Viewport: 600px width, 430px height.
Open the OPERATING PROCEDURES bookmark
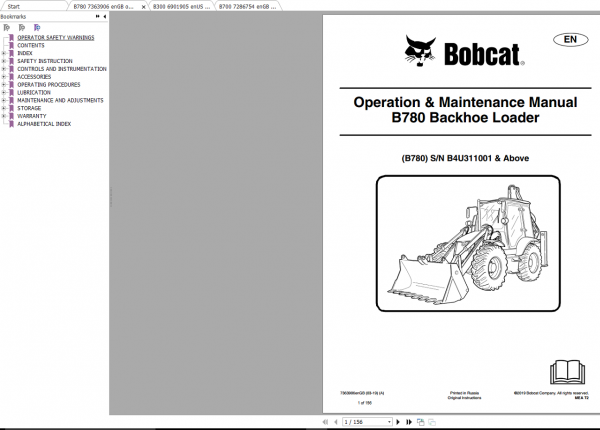tap(49, 85)
